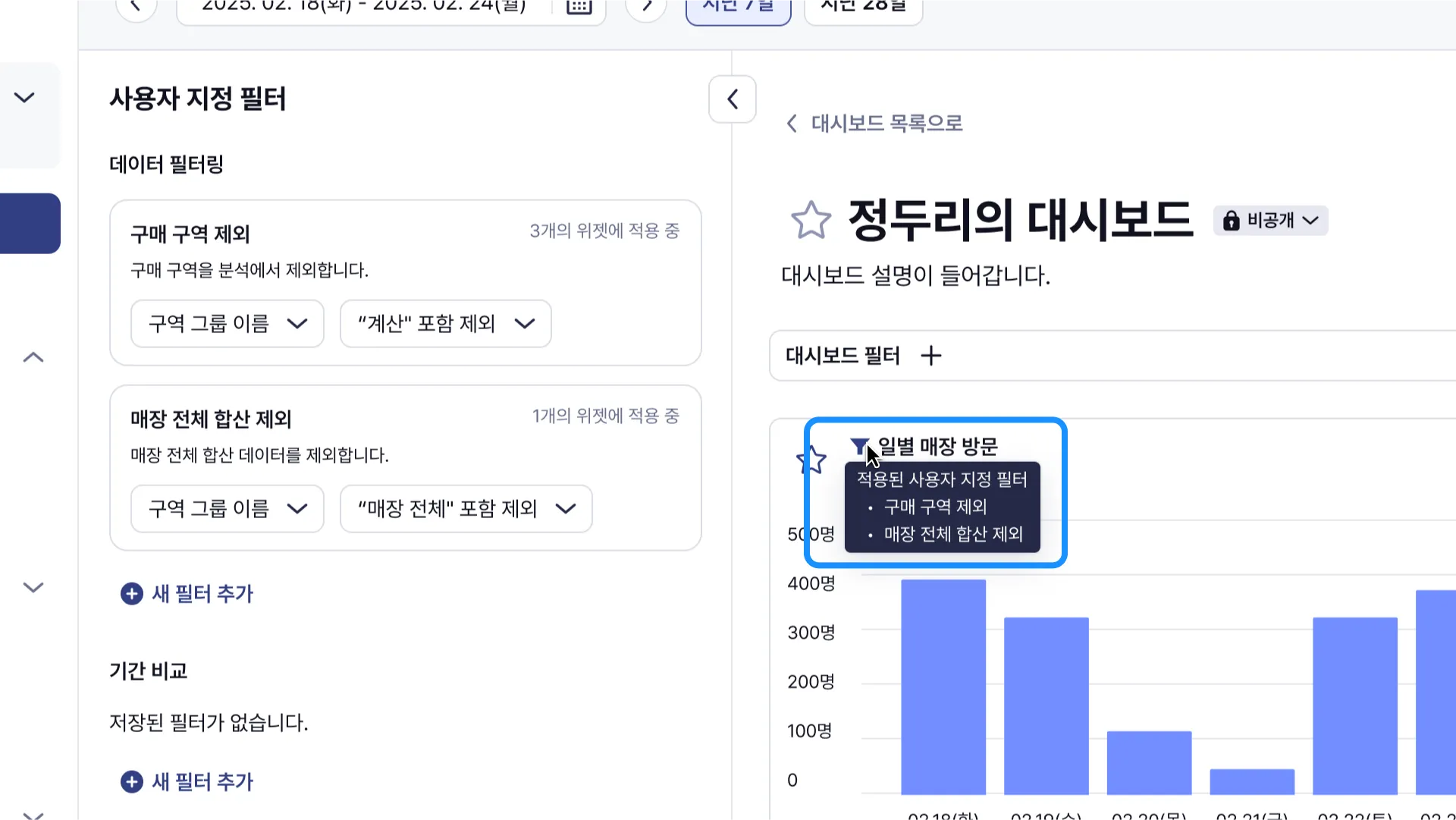
Task: Go back via 대시보드 목록으로 link
Action: 874,124
